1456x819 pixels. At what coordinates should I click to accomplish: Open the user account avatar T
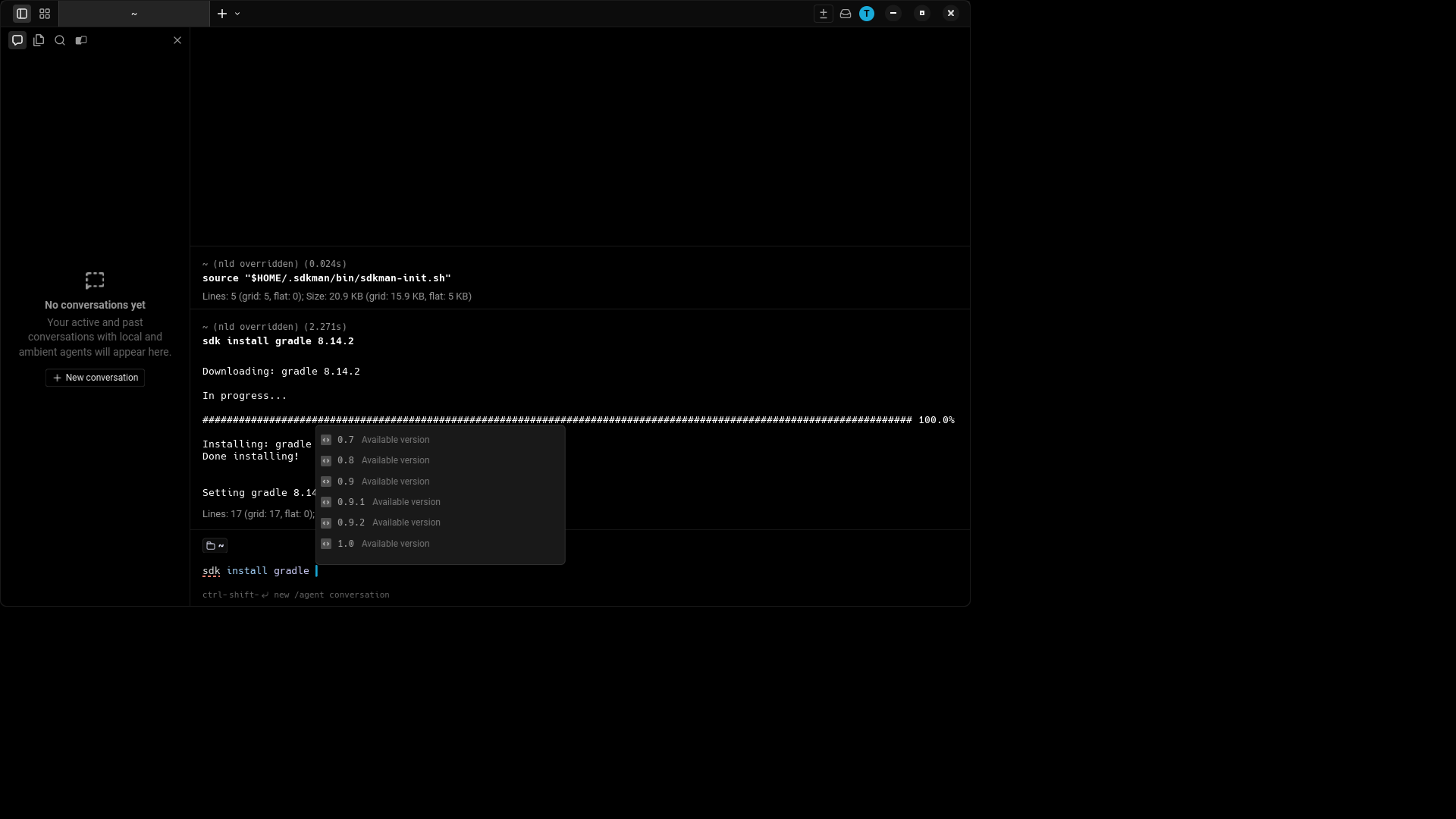[x=867, y=14]
